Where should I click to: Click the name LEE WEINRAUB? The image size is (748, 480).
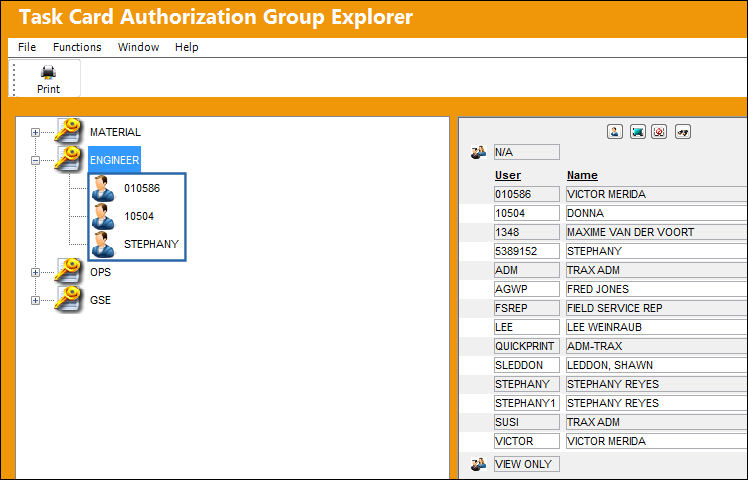[x=604, y=327]
